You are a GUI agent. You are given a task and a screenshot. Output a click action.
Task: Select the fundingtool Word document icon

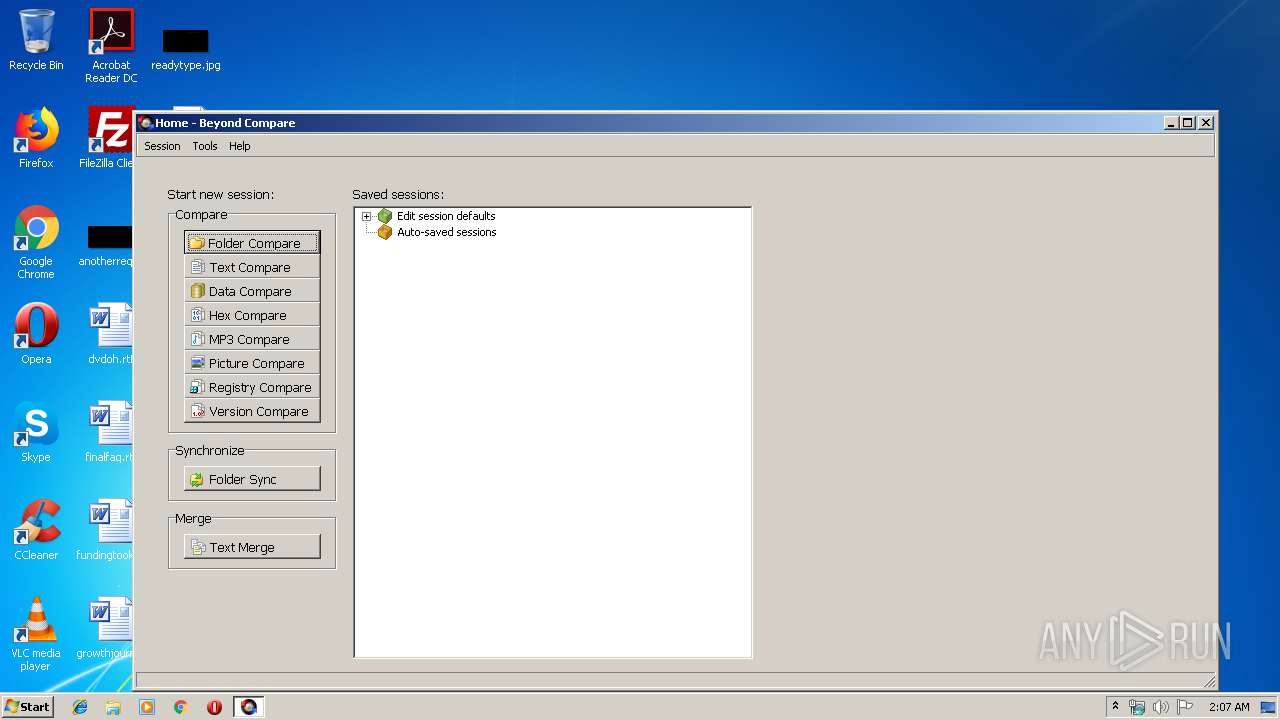click(110, 520)
